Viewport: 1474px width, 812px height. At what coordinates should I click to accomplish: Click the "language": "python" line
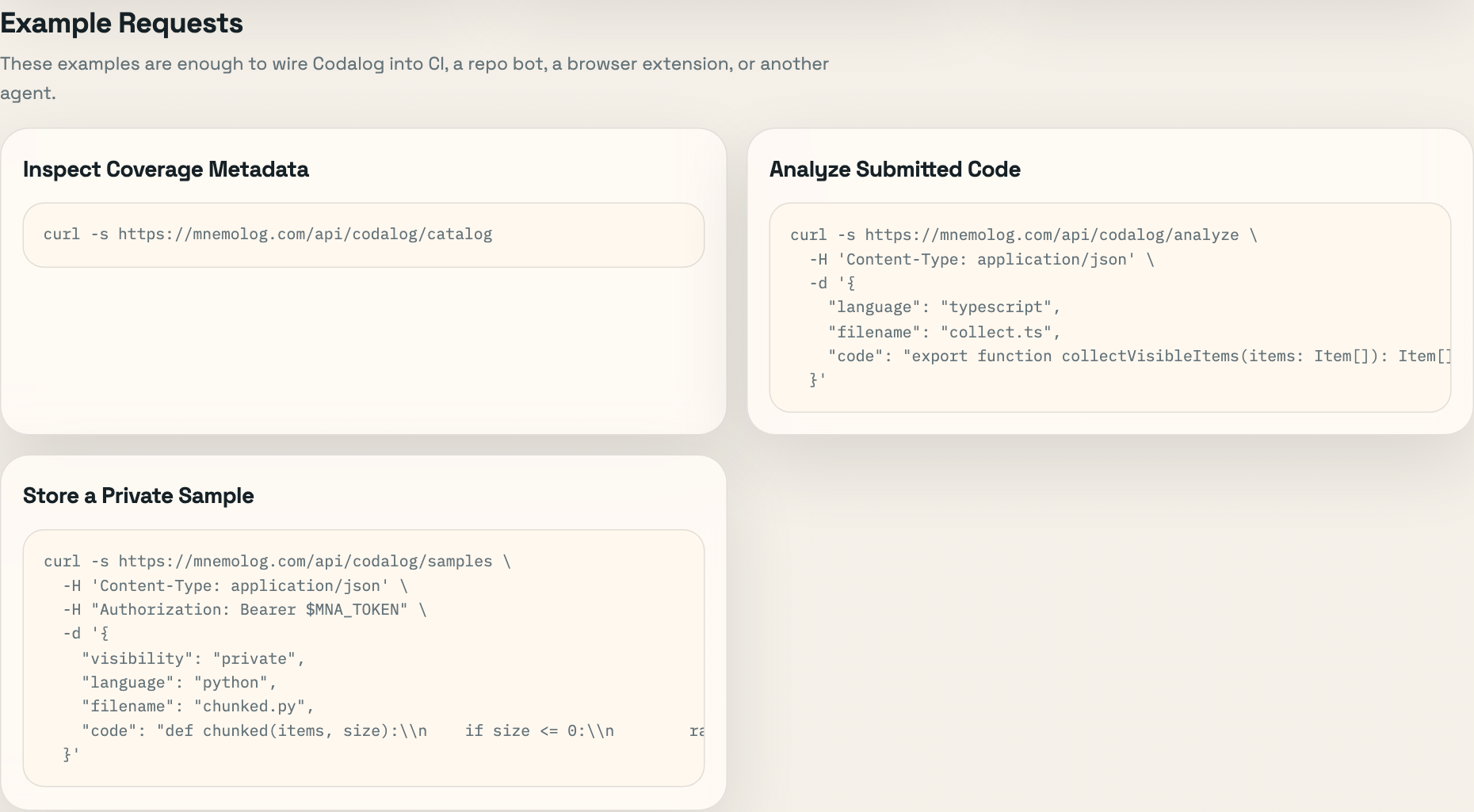coord(179,682)
